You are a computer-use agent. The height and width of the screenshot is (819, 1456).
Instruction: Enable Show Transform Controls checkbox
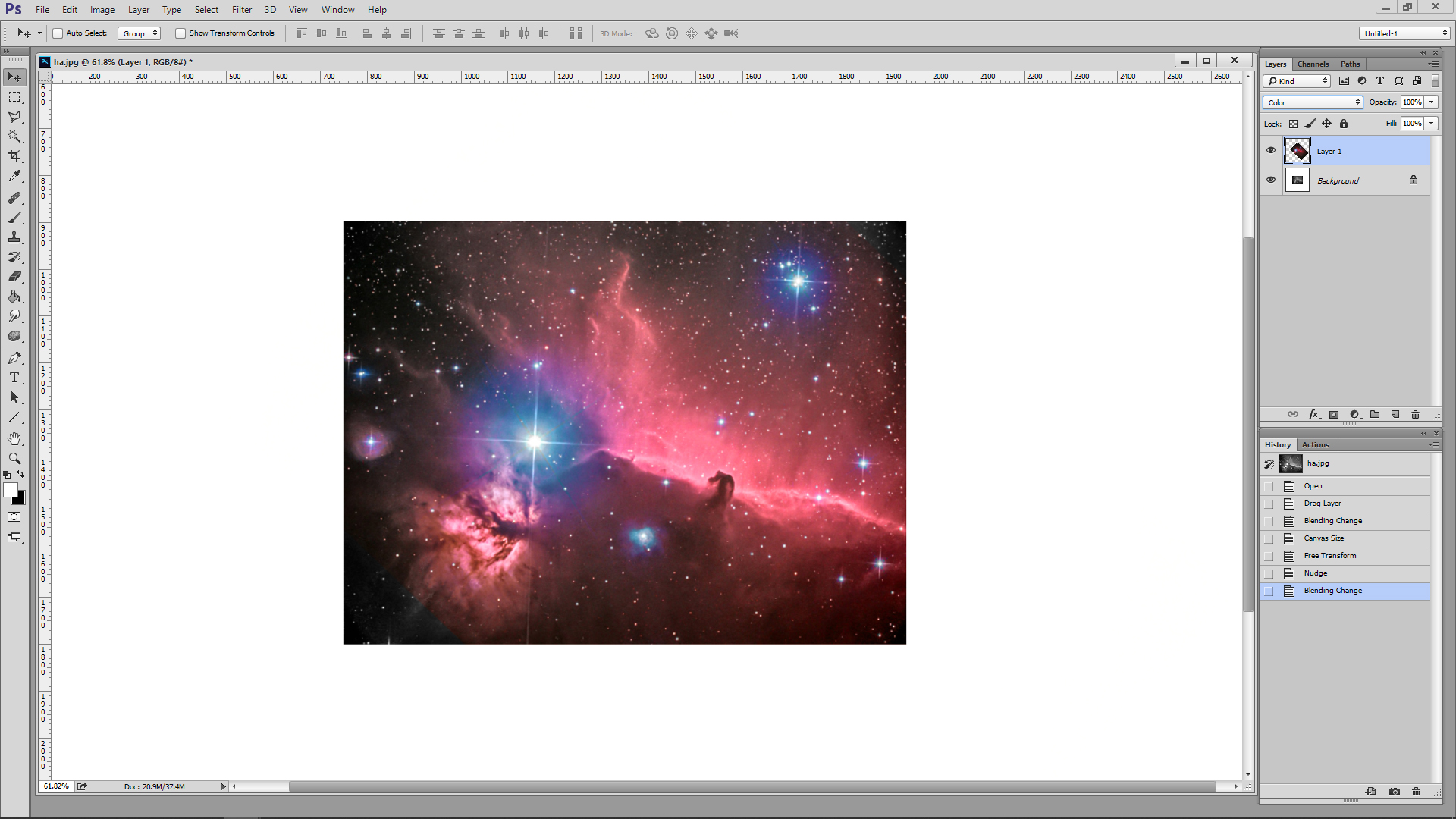pos(180,33)
